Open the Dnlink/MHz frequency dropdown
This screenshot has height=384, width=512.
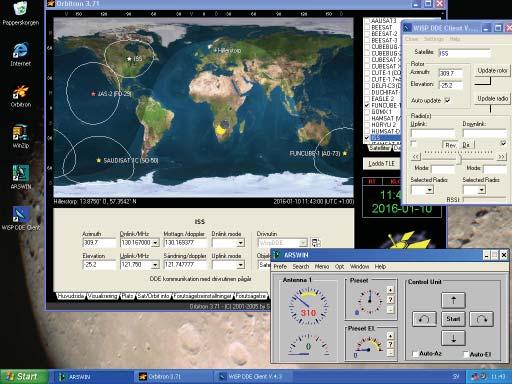tap(155, 243)
